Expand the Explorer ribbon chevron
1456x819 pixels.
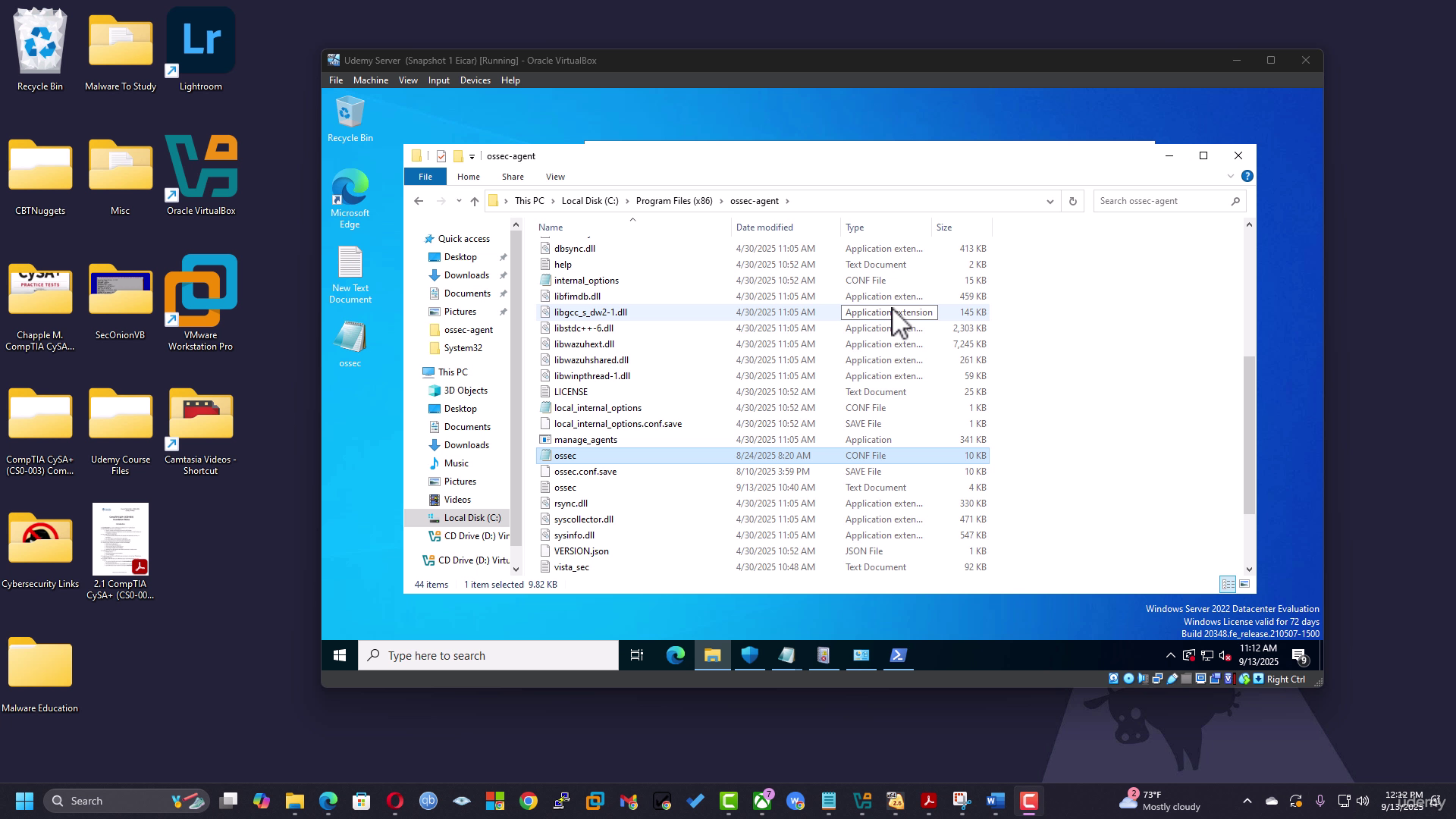[x=1231, y=176]
